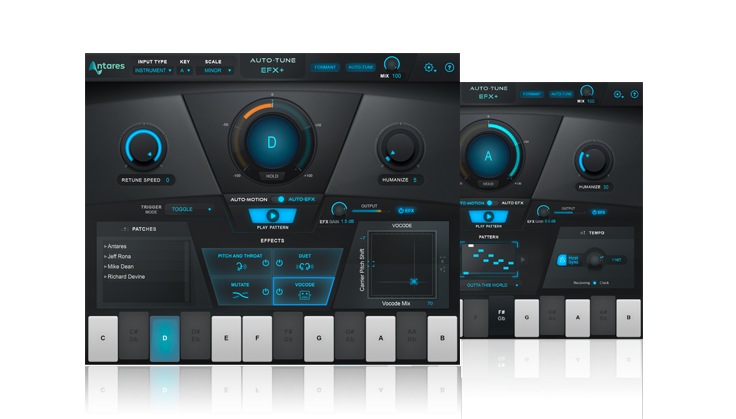The image size is (736, 419).
Task: Click the XY pad X-axis lock icon
Action: pos(442,259)
